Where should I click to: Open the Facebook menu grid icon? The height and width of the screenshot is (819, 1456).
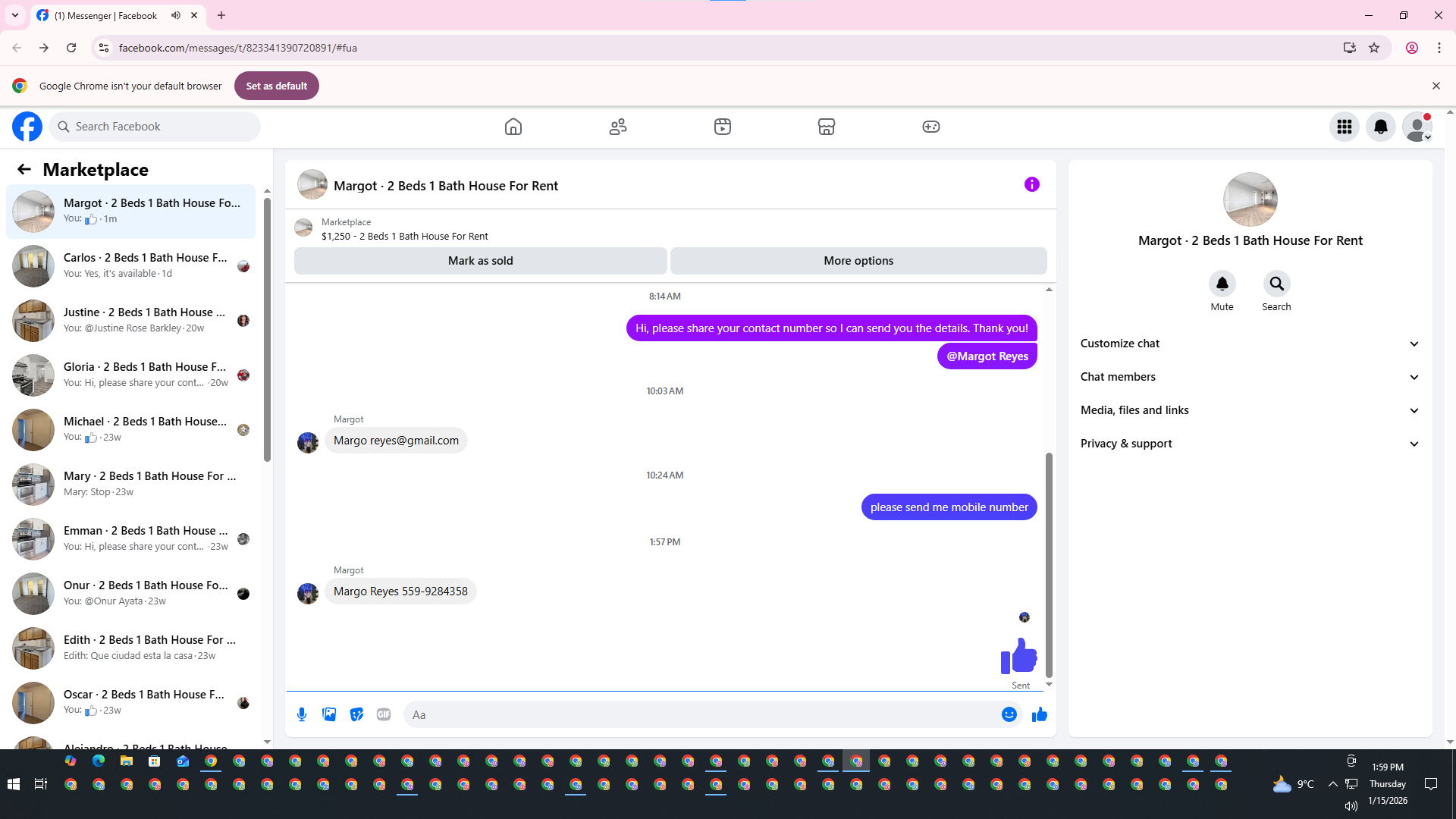tap(1344, 127)
